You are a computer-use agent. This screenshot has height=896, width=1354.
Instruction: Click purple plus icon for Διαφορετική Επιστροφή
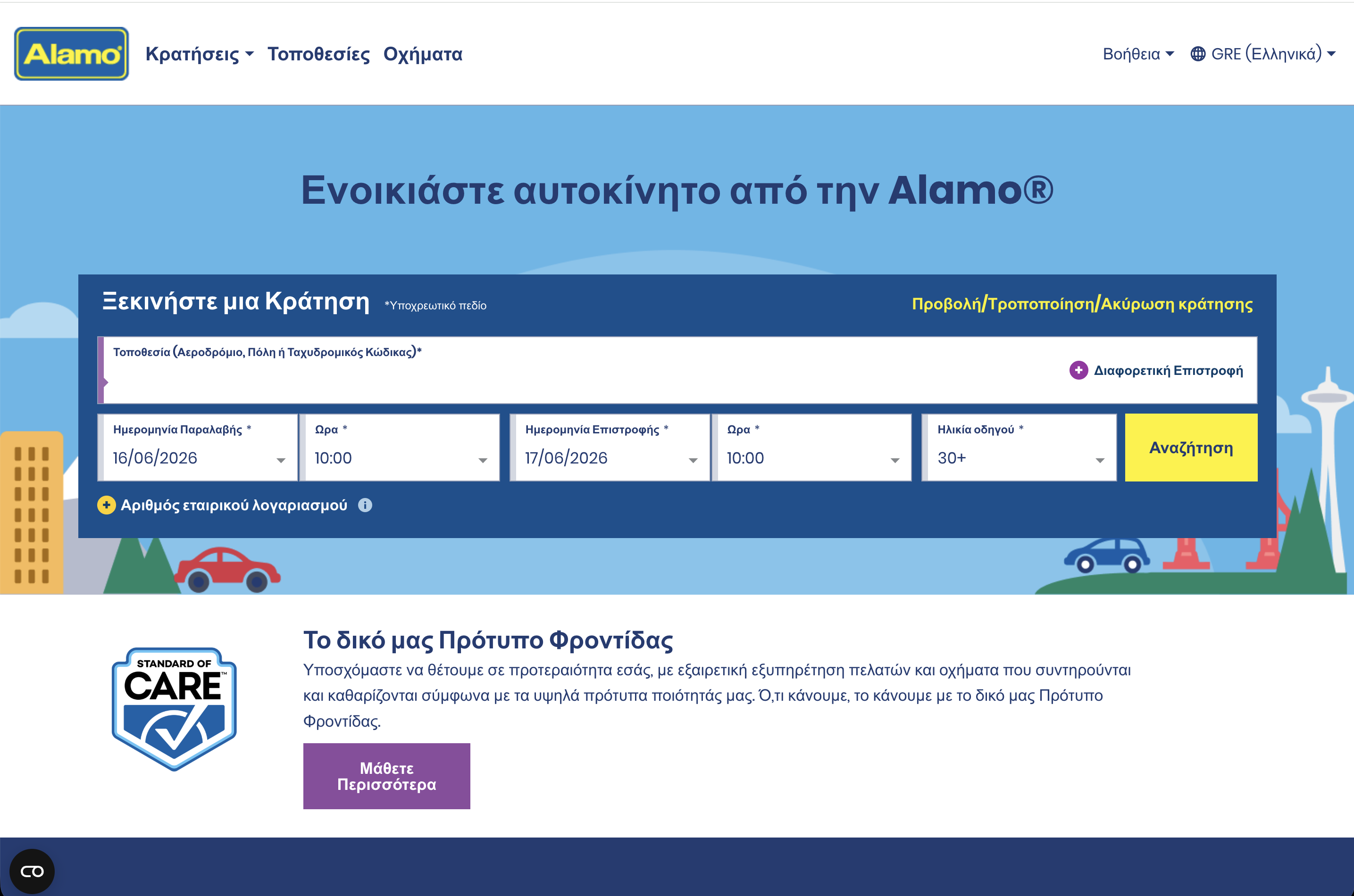pyautogui.click(x=1078, y=370)
